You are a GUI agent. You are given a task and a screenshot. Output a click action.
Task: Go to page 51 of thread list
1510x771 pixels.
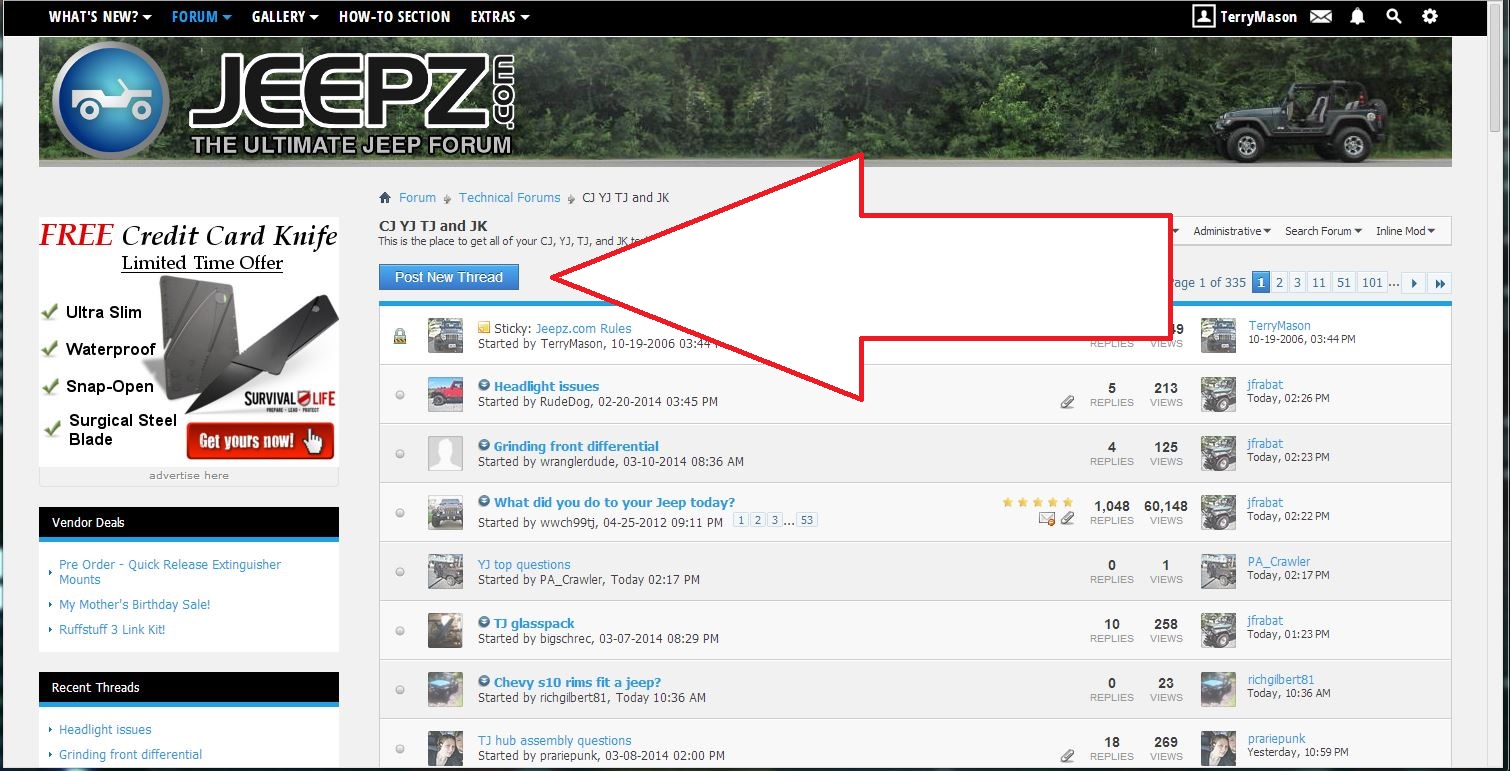(x=1344, y=283)
